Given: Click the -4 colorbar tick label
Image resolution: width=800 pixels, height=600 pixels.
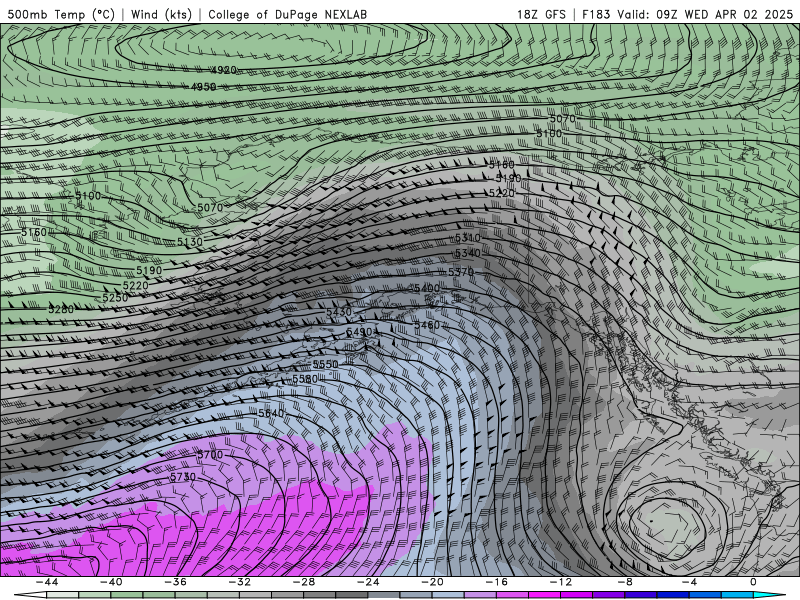Looking at the screenshot, I should (689, 582).
